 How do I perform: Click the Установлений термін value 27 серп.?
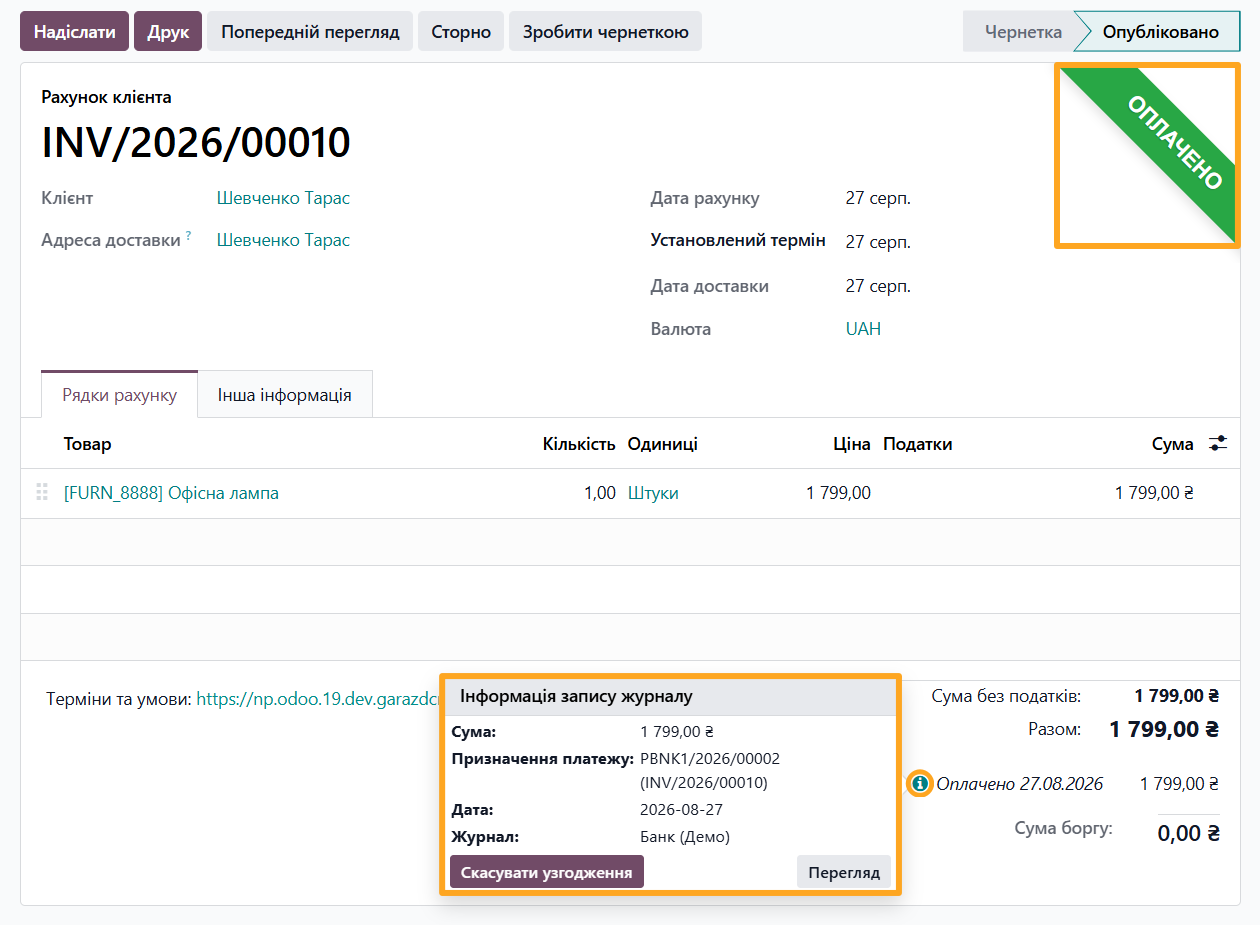coord(878,242)
